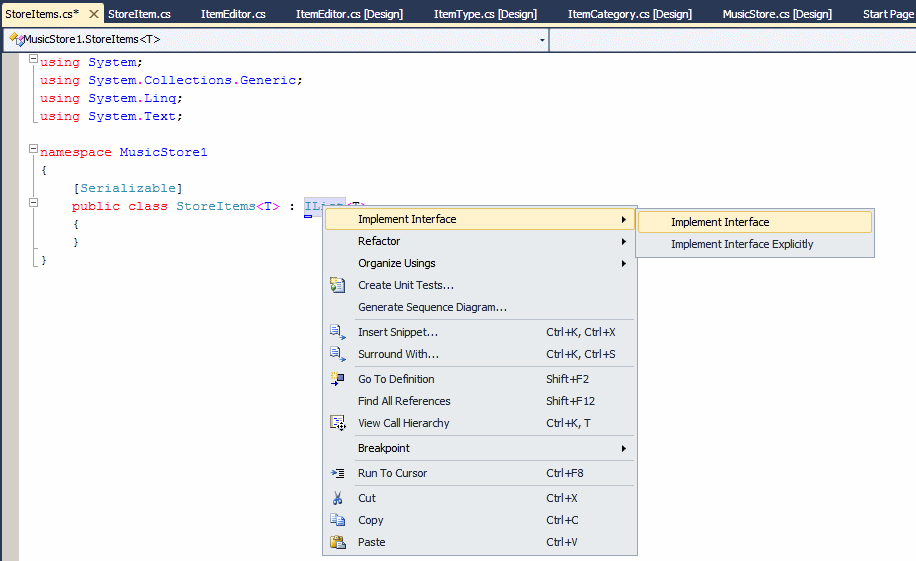Click the Paste clipboard icon
The height and width of the screenshot is (561, 916).
338,542
